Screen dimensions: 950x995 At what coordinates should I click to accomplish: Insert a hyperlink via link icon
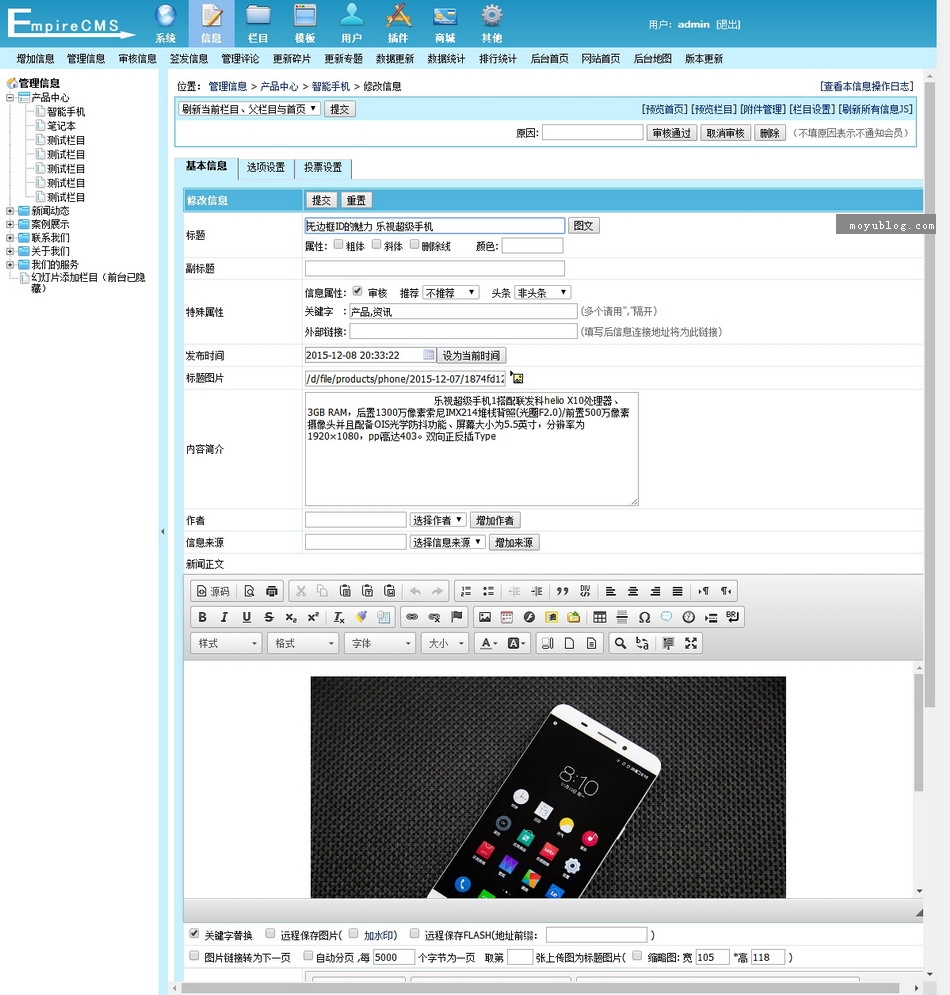412,617
